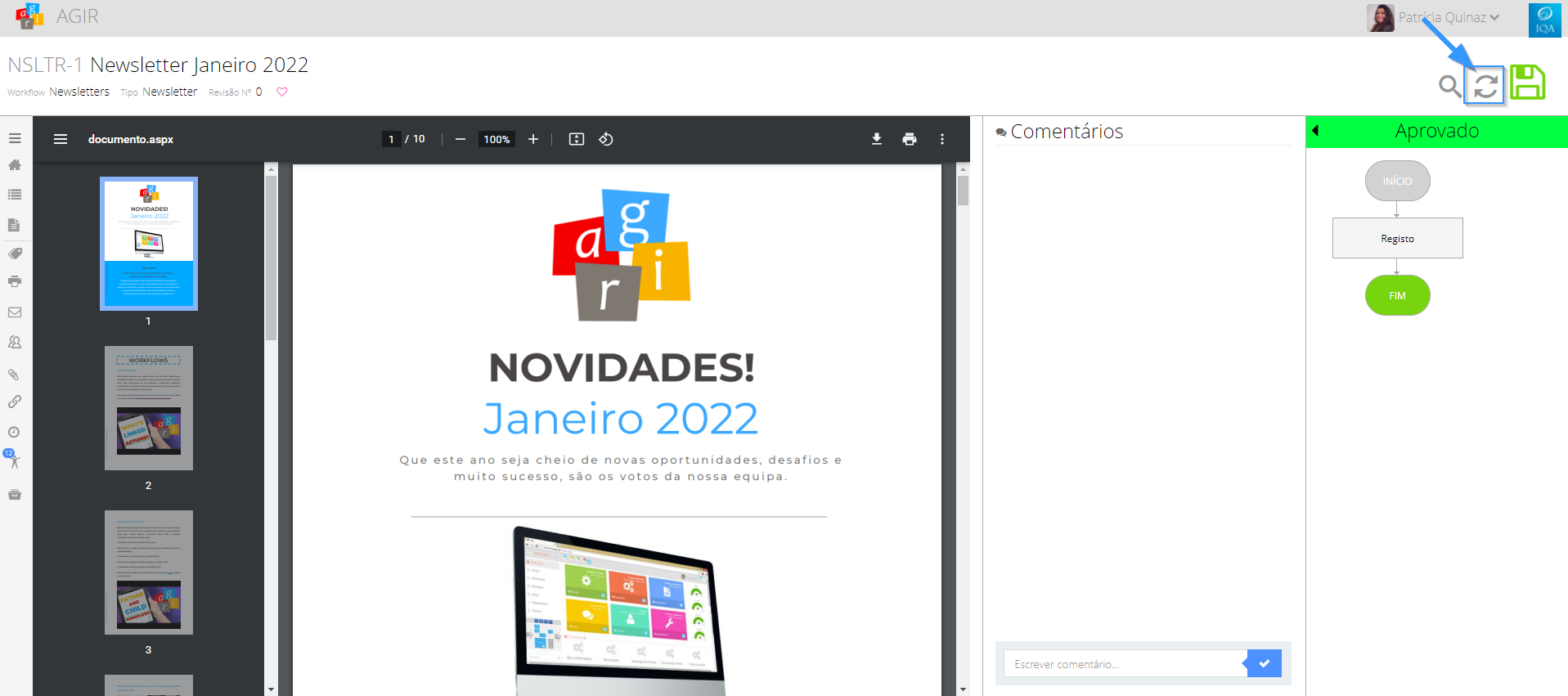The height and width of the screenshot is (696, 1568).
Task: Open the list view sidebar icon
Action: click(x=15, y=195)
